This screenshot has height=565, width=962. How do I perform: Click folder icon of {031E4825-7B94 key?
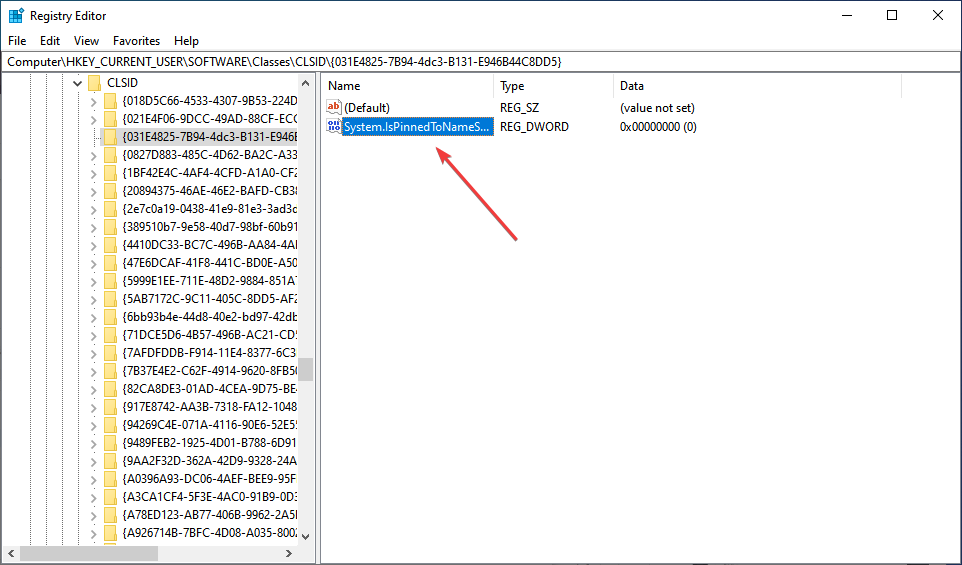click(x=110, y=137)
